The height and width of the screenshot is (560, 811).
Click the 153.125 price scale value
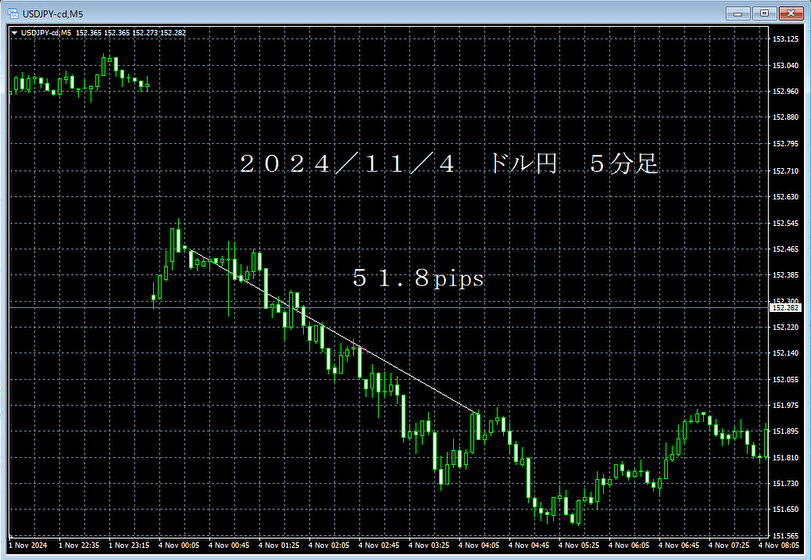[x=785, y=39]
